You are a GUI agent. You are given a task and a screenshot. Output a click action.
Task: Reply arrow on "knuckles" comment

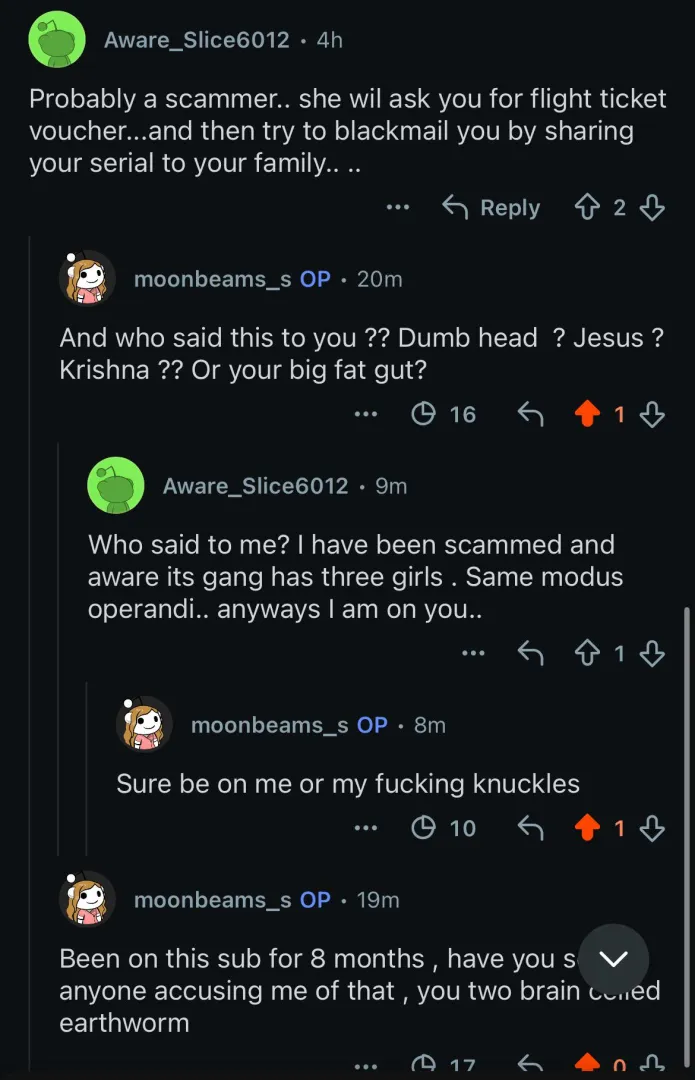[x=529, y=828]
